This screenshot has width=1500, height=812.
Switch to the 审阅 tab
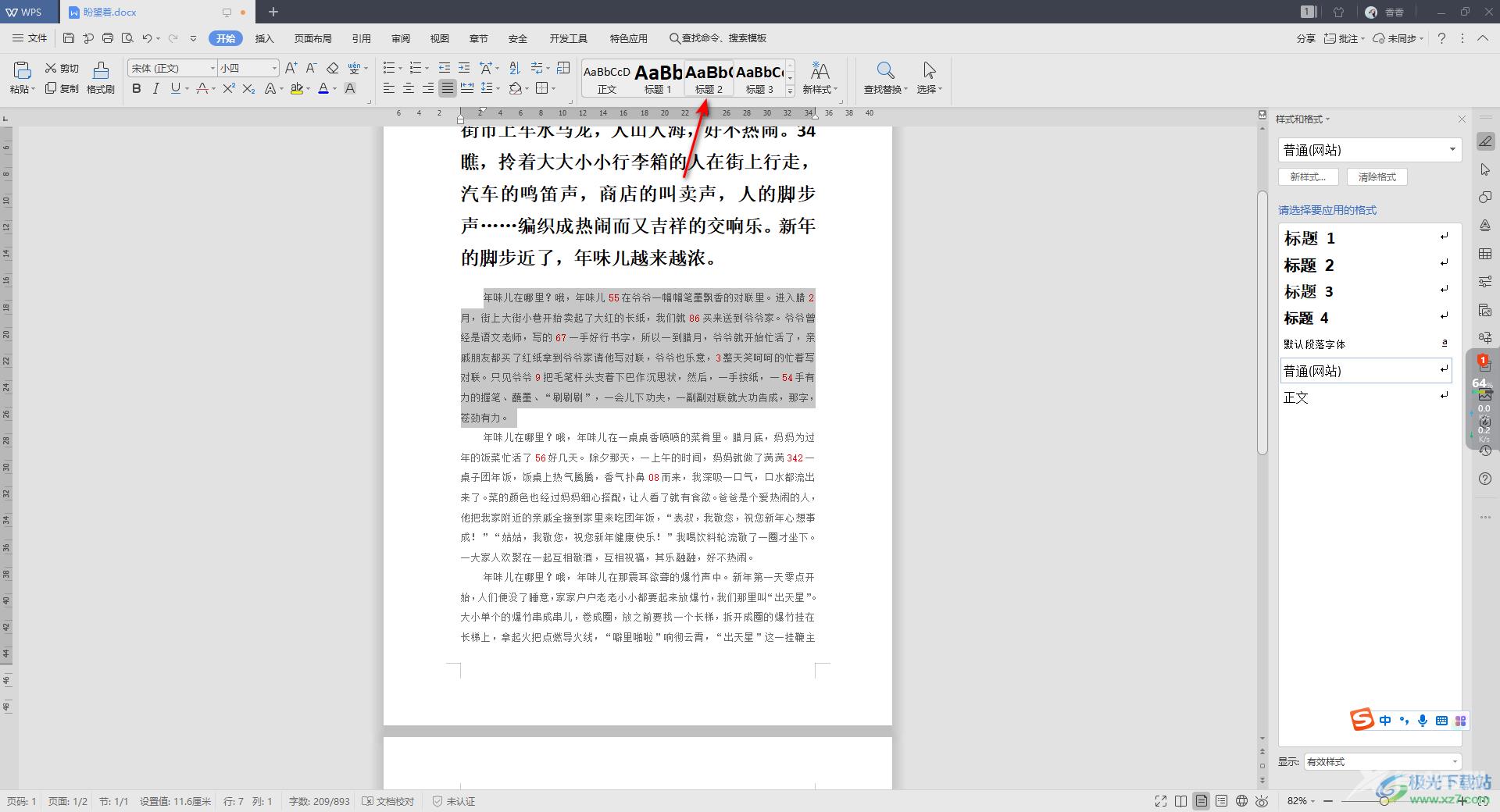click(x=401, y=38)
